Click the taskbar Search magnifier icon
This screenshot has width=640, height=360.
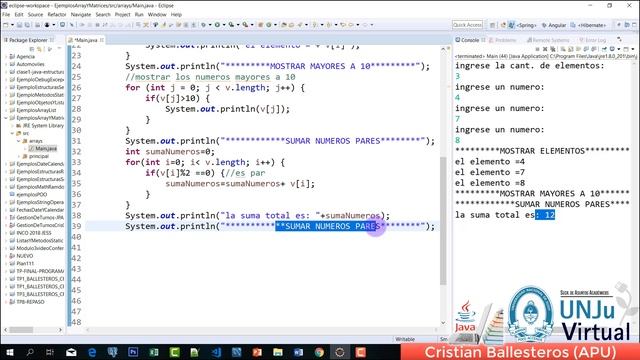coord(30,352)
